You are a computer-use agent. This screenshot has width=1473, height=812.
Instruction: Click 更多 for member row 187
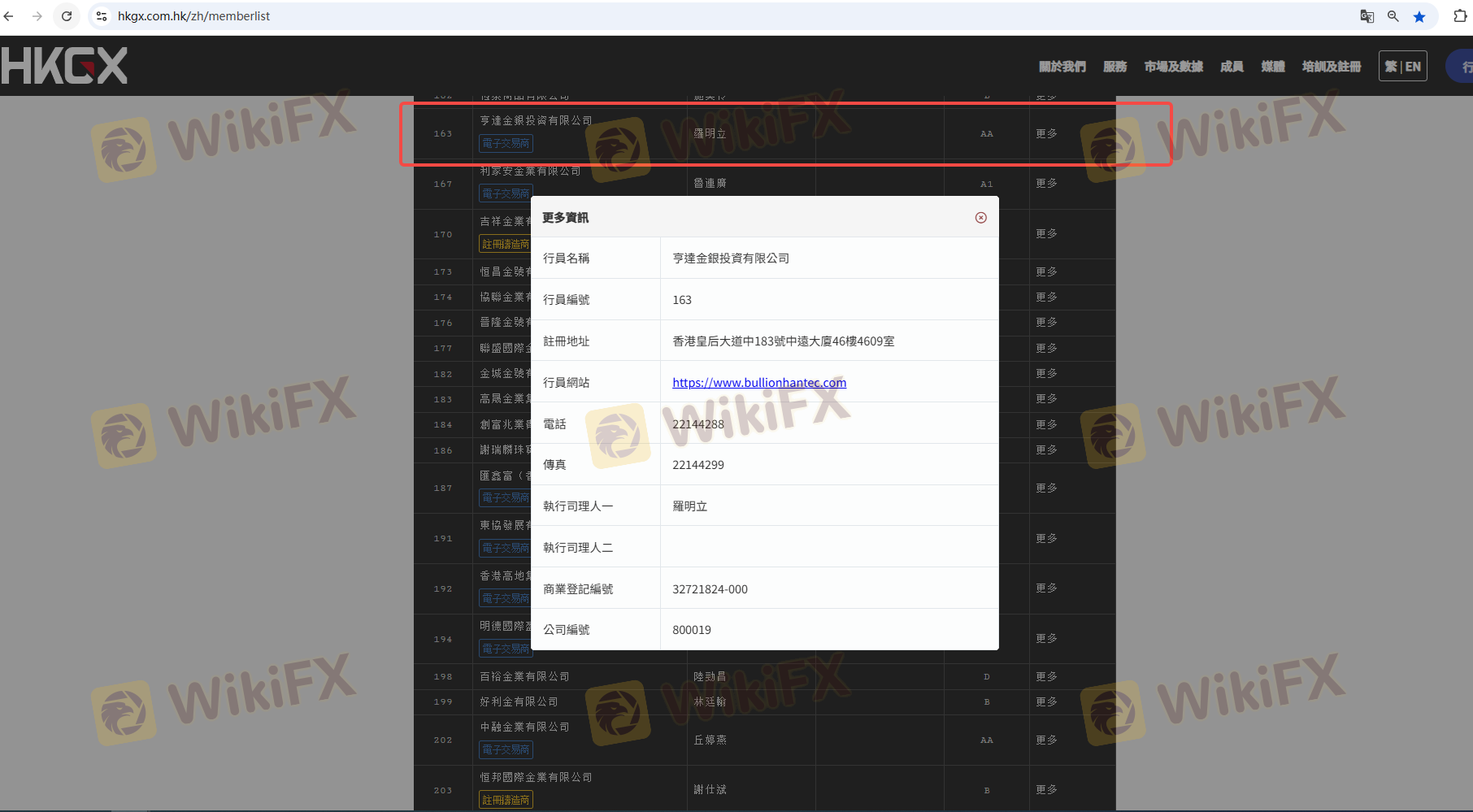pos(1046,488)
